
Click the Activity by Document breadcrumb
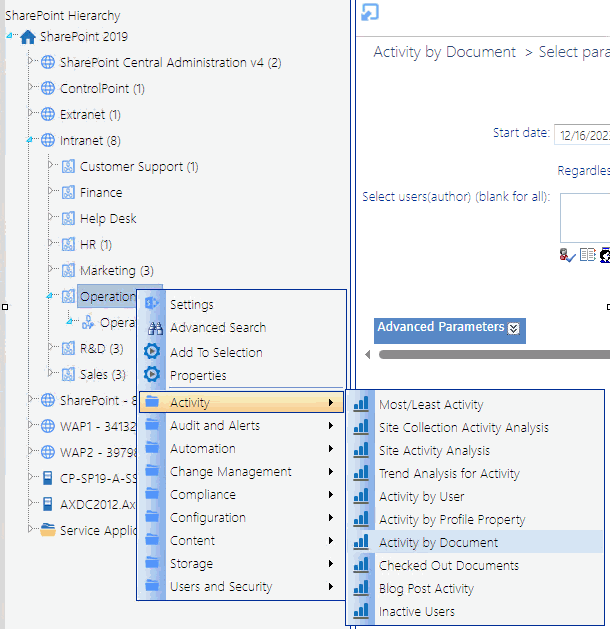click(444, 52)
